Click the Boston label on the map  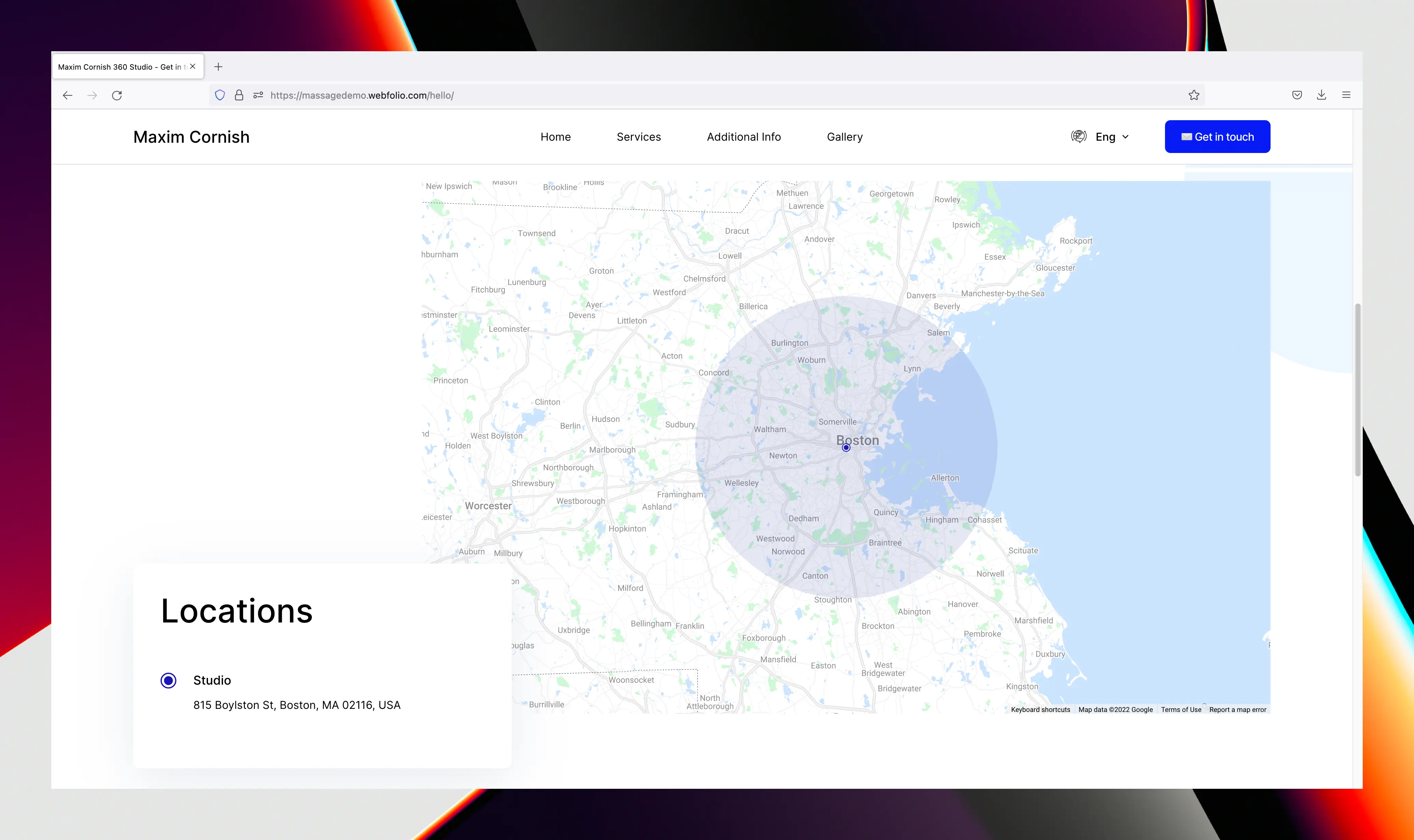pyautogui.click(x=858, y=440)
